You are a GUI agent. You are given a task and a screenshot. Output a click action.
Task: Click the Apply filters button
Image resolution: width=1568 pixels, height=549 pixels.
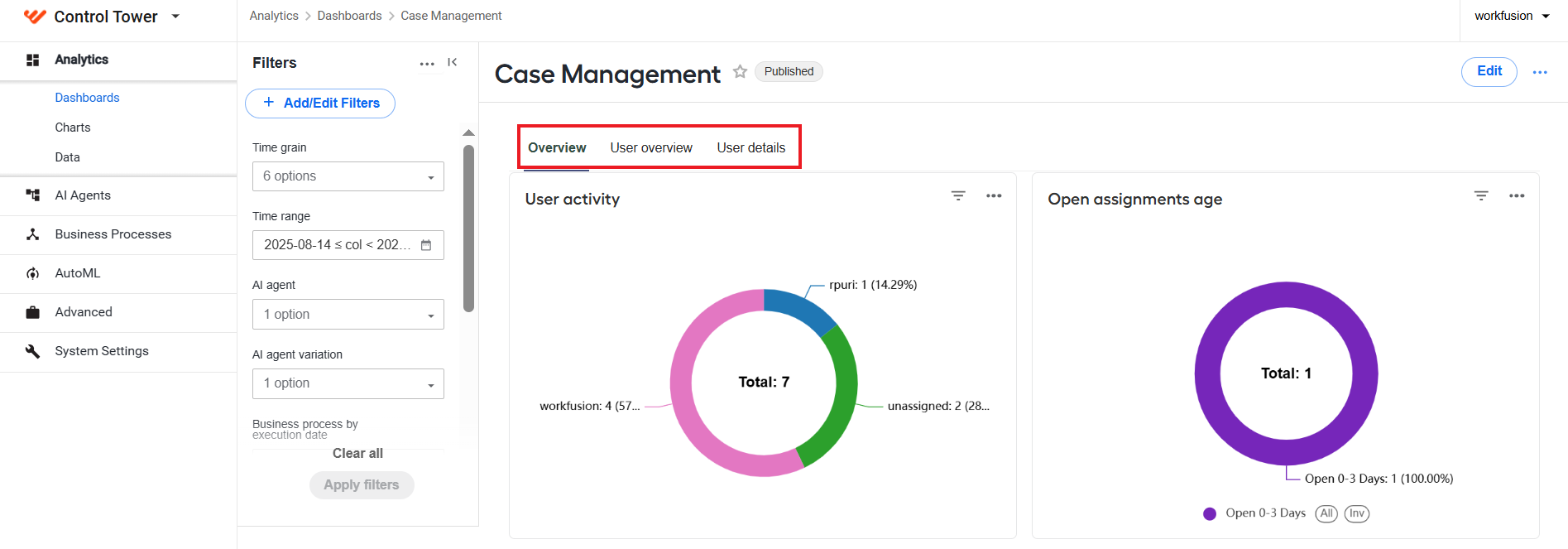click(362, 485)
